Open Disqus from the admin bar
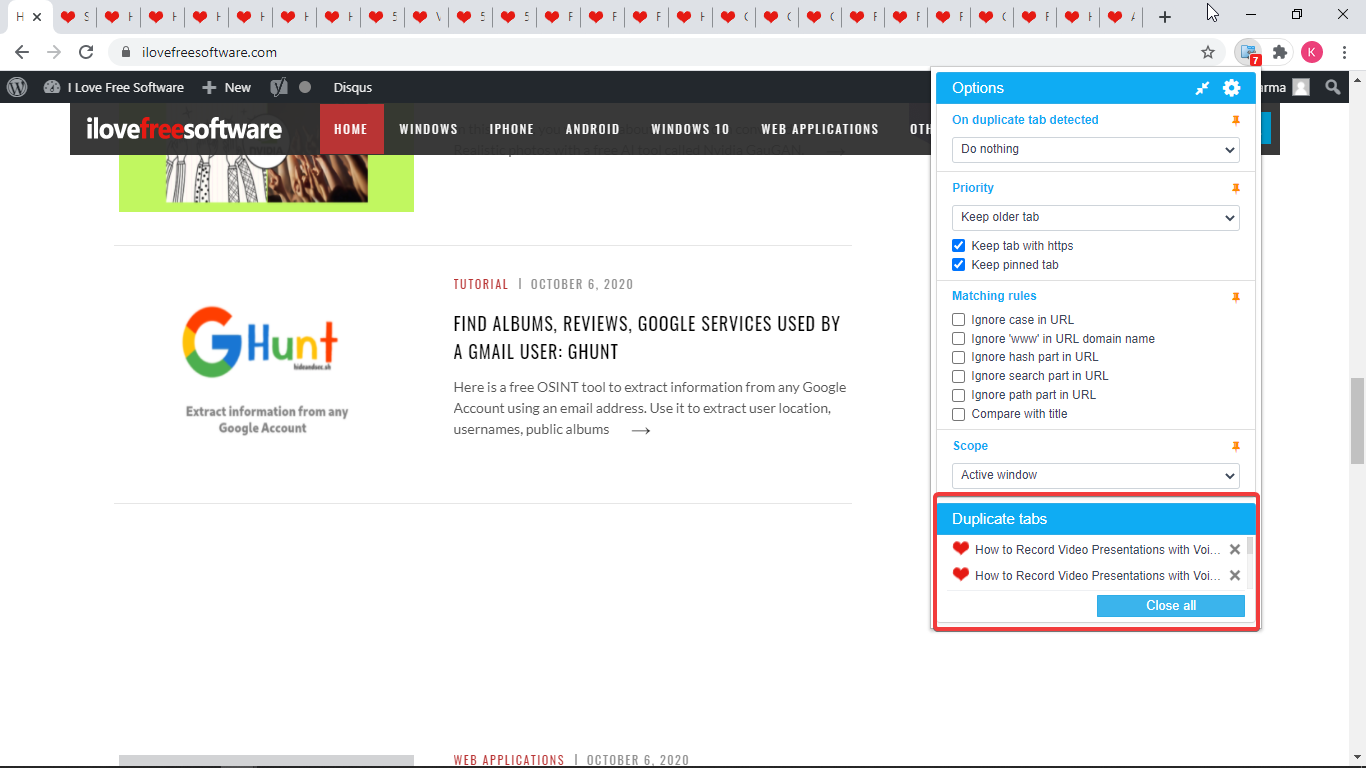The height and width of the screenshot is (768, 1366). tap(353, 87)
